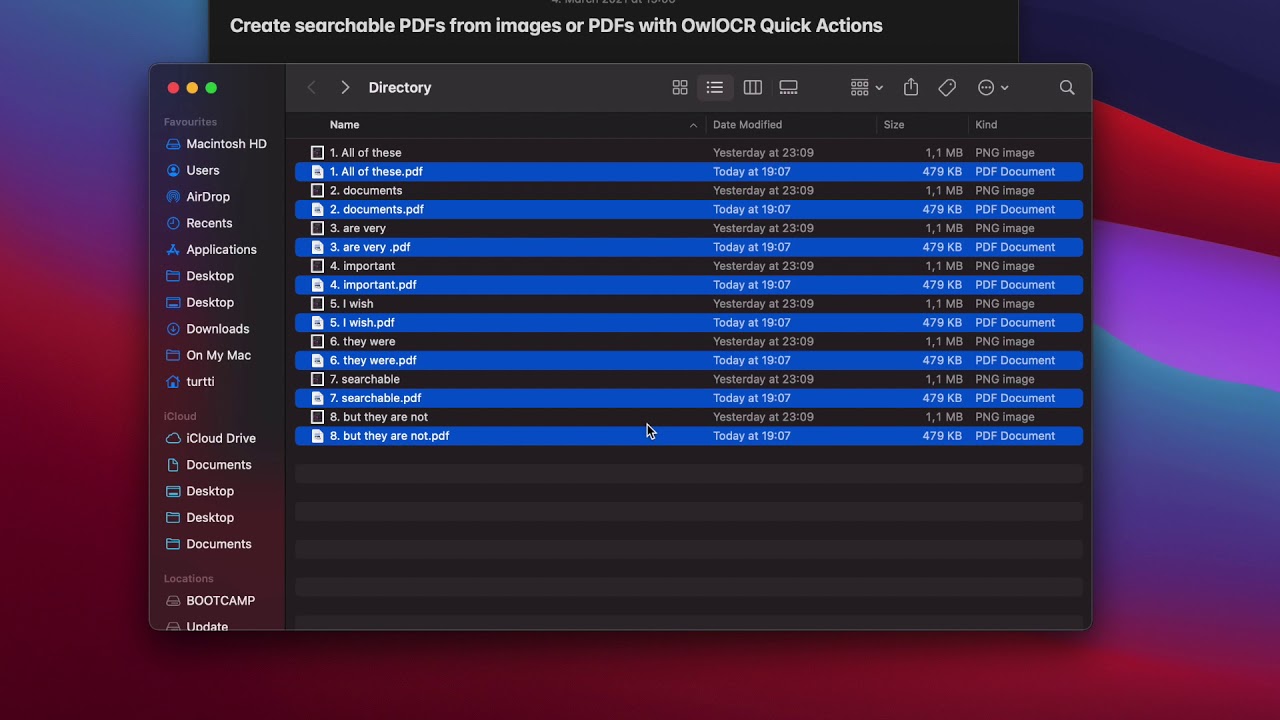This screenshot has height=720, width=1280.
Task: Select the '4. important' PNG image
Action: 689,266
